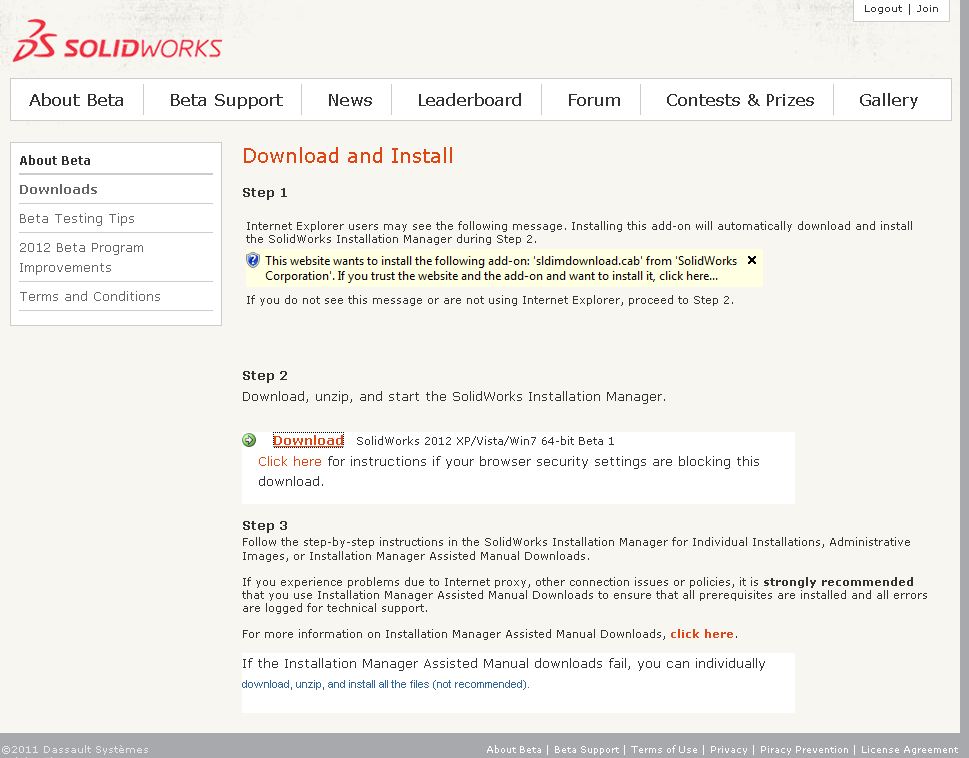969x758 pixels.
Task: Open Privacy footer link
Action: click(729, 749)
